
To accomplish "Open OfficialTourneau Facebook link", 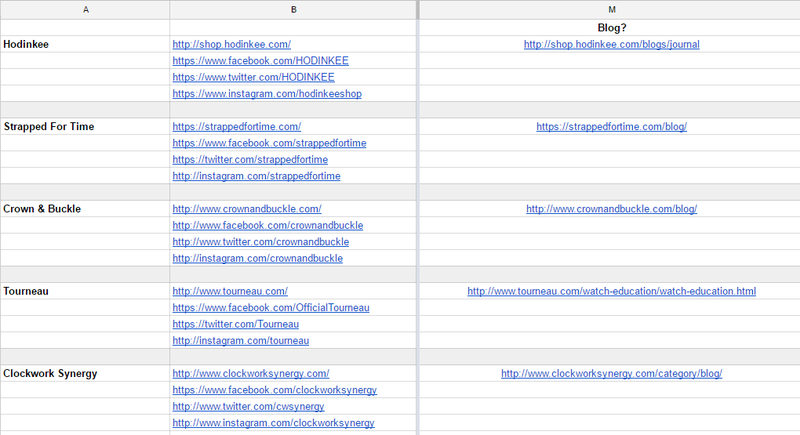I will pos(271,308).
